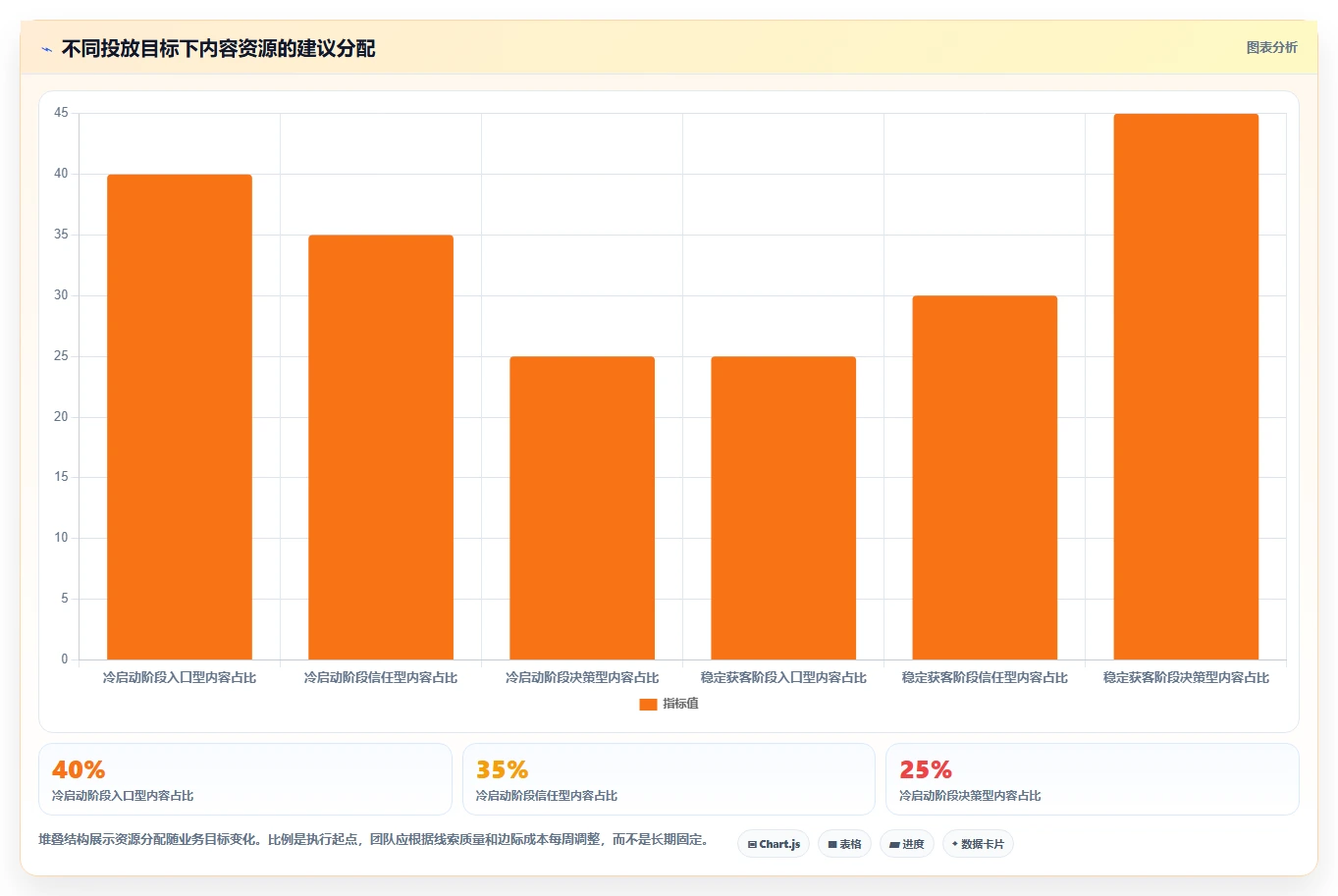Click the lightning icon beside the chart title
The height and width of the screenshot is (896, 1338).
[x=46, y=49]
